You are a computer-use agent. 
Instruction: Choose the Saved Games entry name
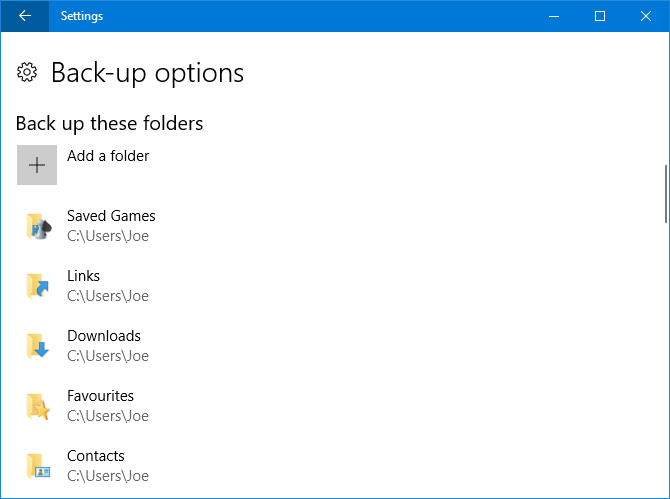[111, 216]
